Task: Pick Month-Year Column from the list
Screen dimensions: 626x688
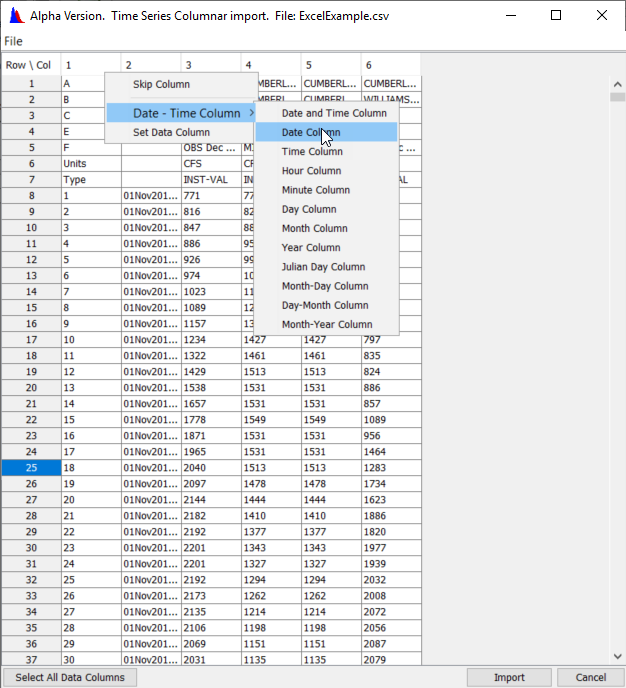Action: pos(326,324)
